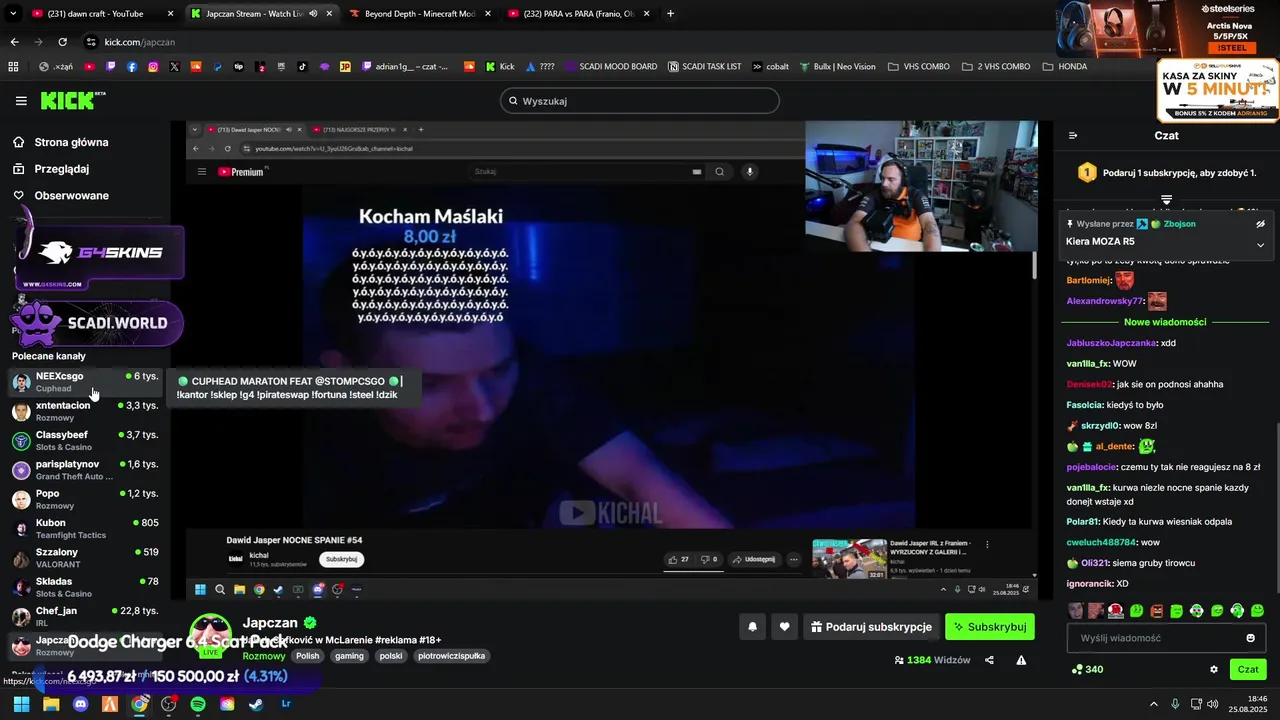Open Lightroom from the taskbar

286,704
